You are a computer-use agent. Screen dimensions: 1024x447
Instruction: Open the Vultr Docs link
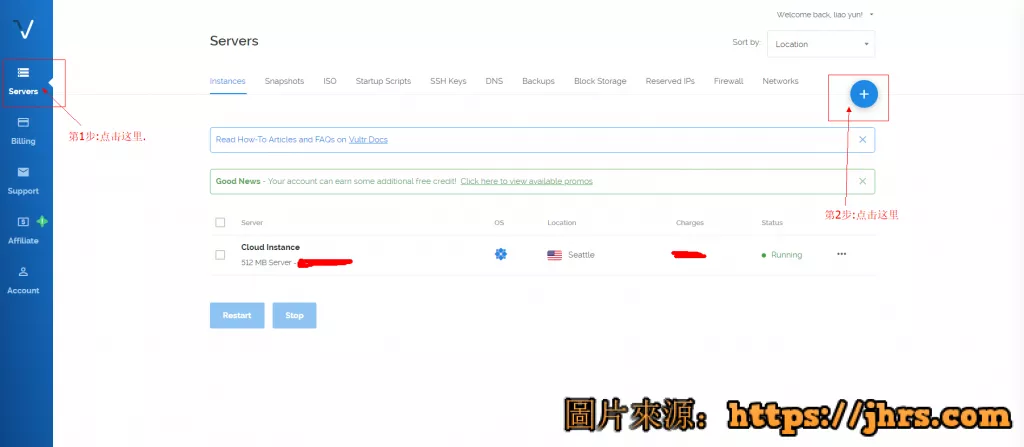pyautogui.click(x=368, y=139)
